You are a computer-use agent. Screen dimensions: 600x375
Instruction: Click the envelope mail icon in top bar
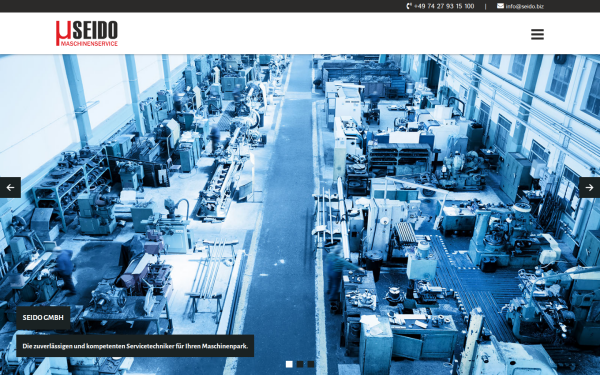(x=500, y=6)
